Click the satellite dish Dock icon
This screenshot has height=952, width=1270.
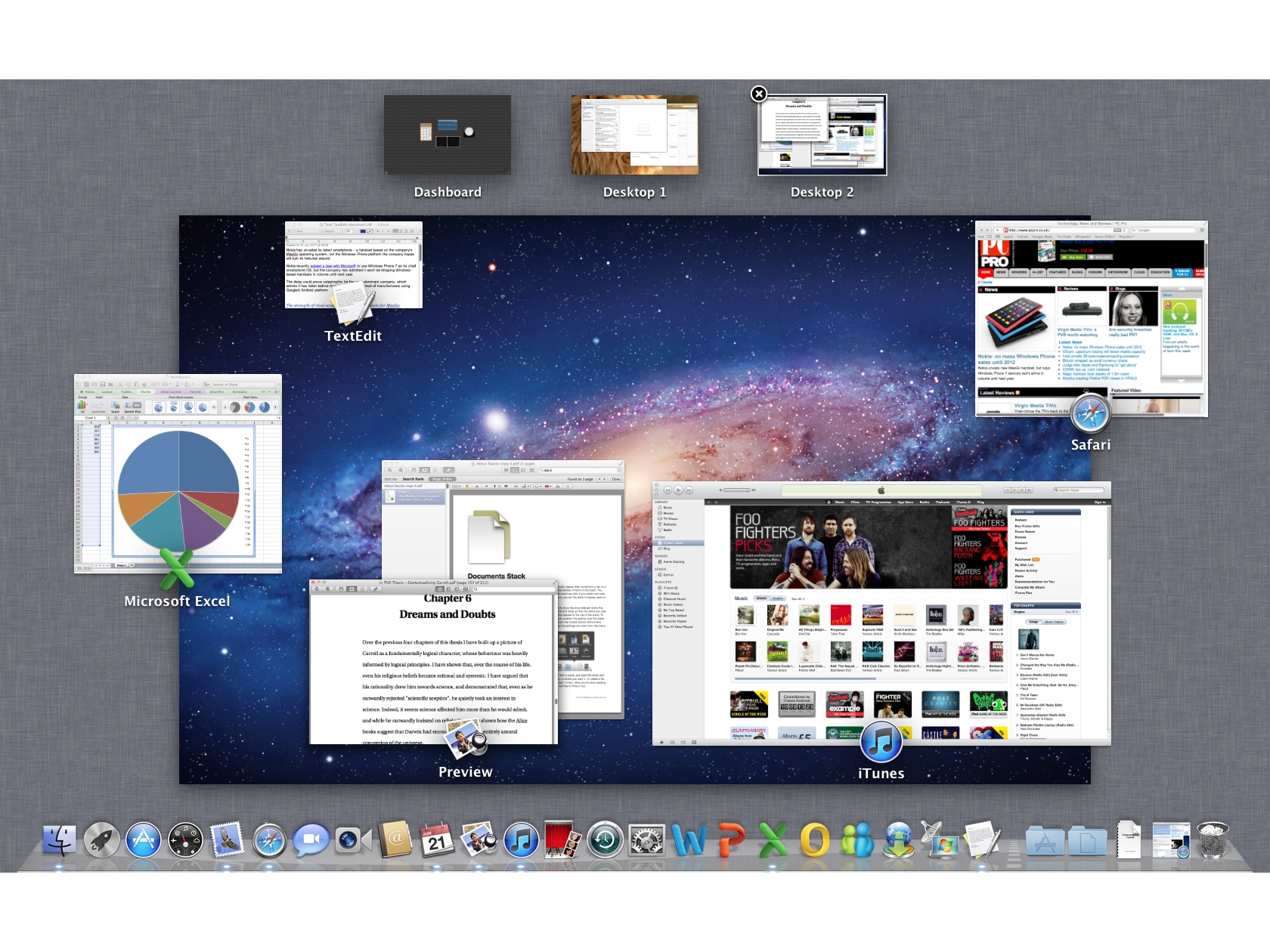click(940, 840)
